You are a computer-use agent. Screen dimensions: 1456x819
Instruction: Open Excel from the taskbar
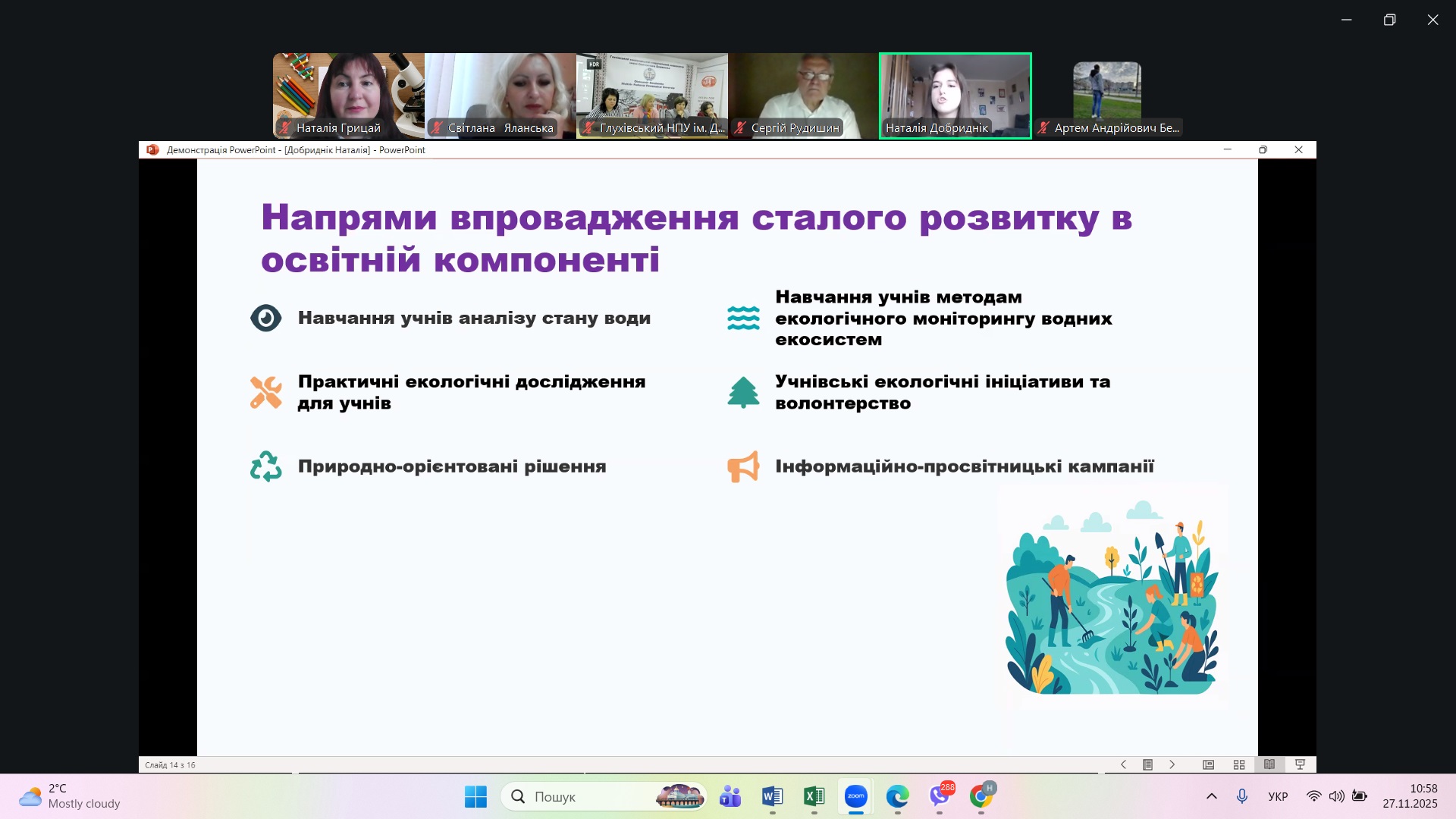click(814, 796)
